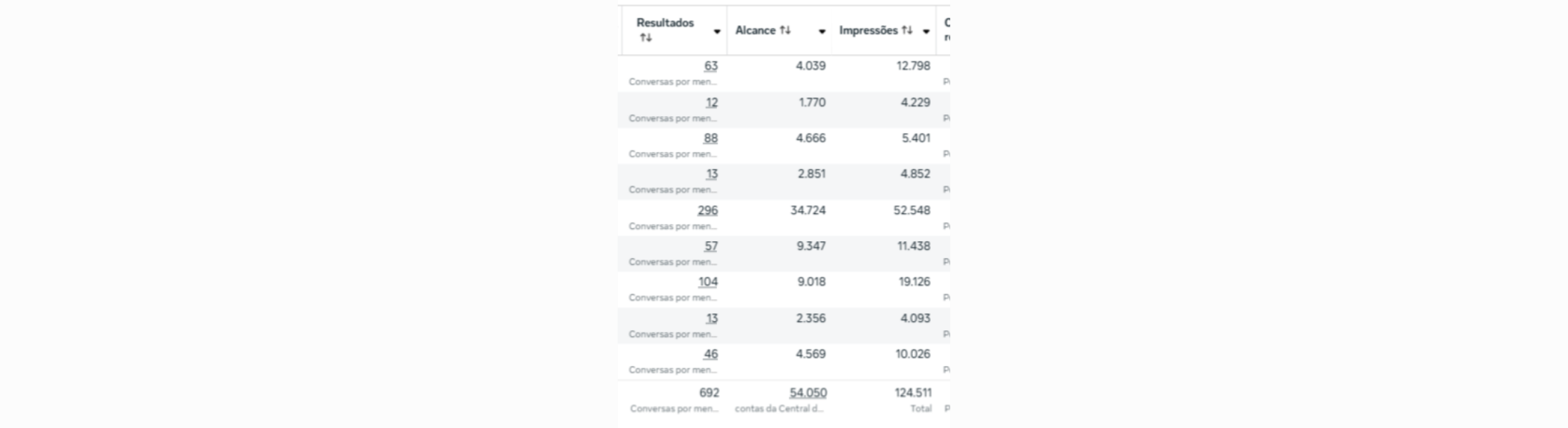Click the 296 results link
Image resolution: width=1568 pixels, height=428 pixels.
click(708, 210)
